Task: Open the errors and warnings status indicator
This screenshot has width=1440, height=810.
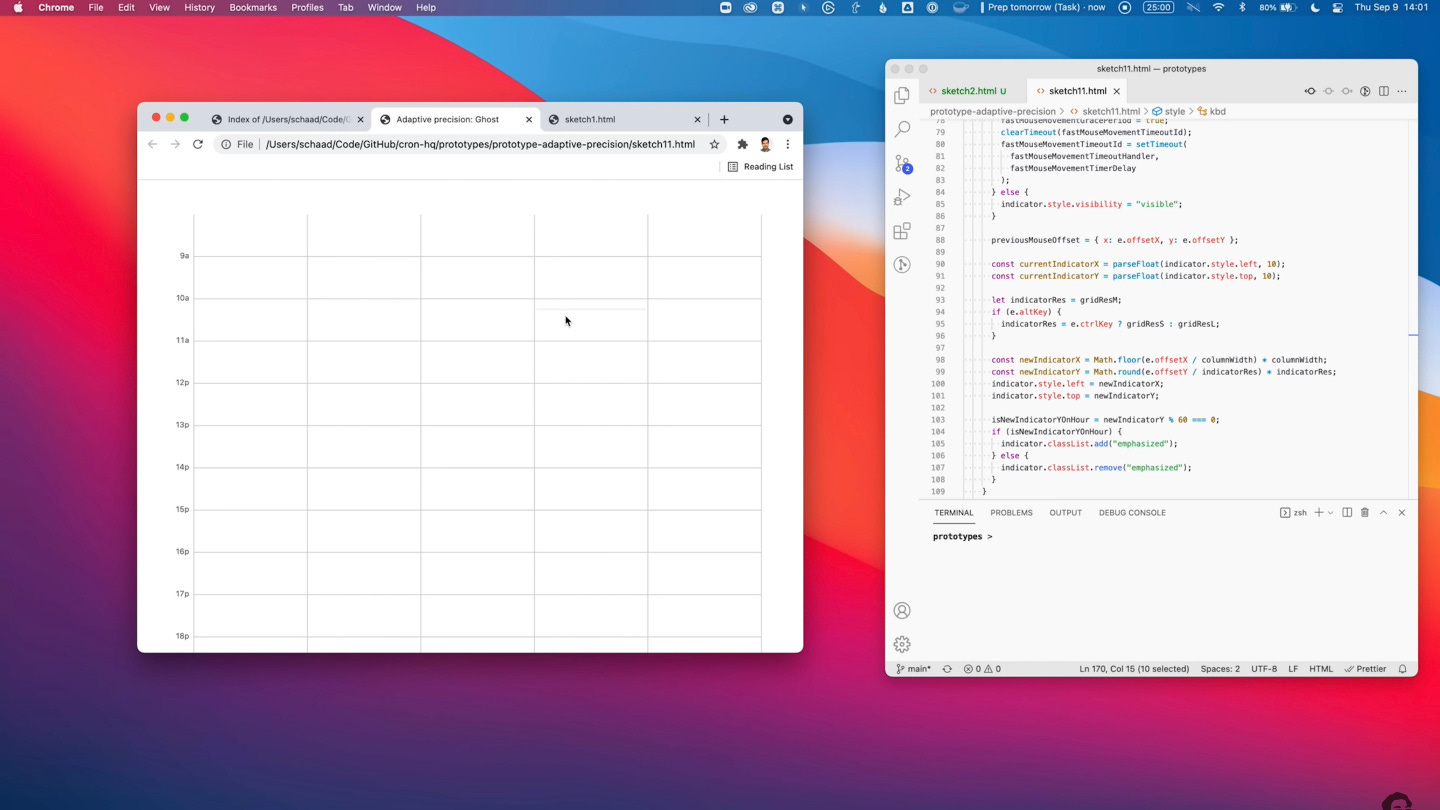Action: click(x=982, y=669)
